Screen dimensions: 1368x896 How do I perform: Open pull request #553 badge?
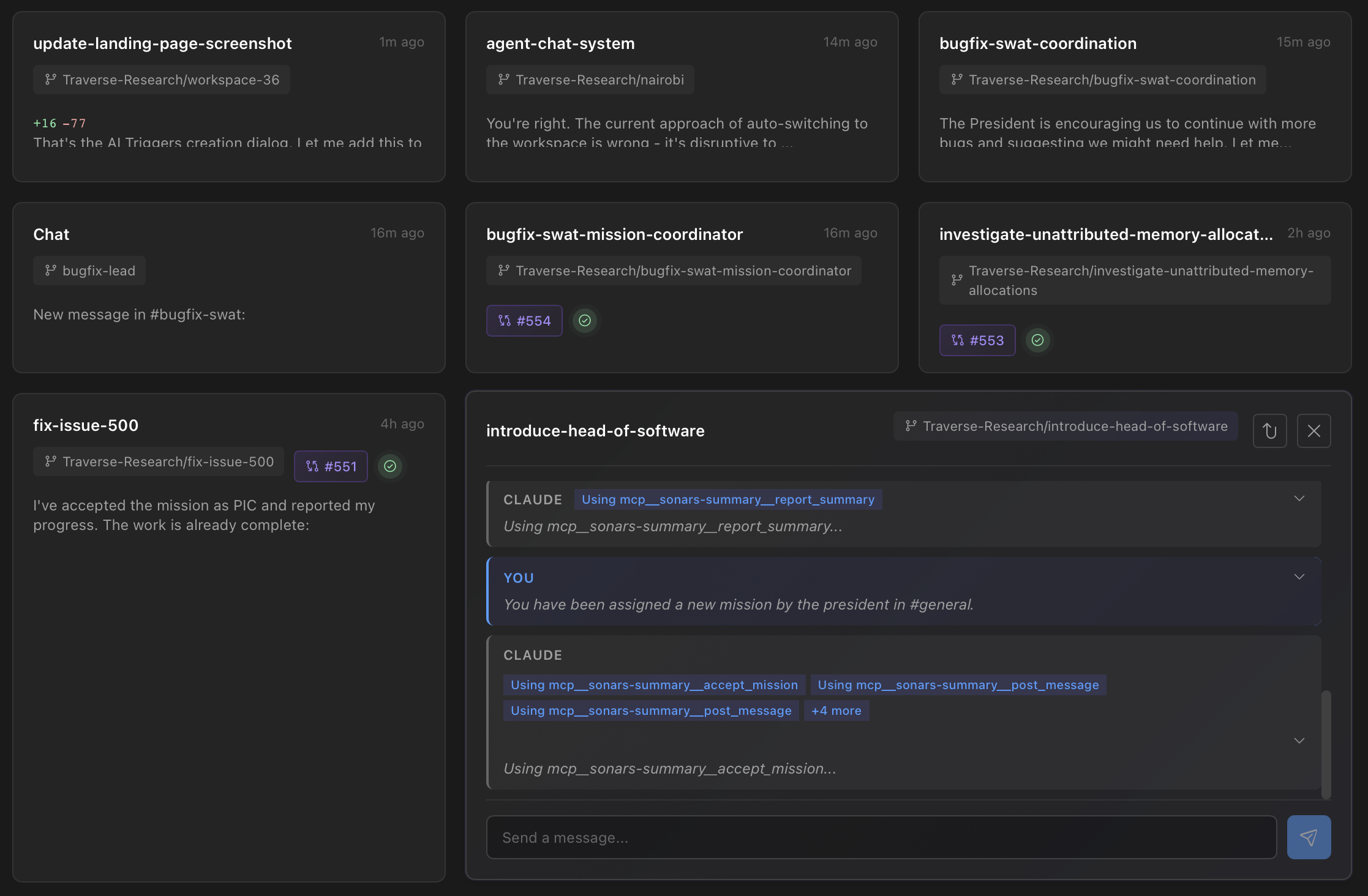[977, 340]
